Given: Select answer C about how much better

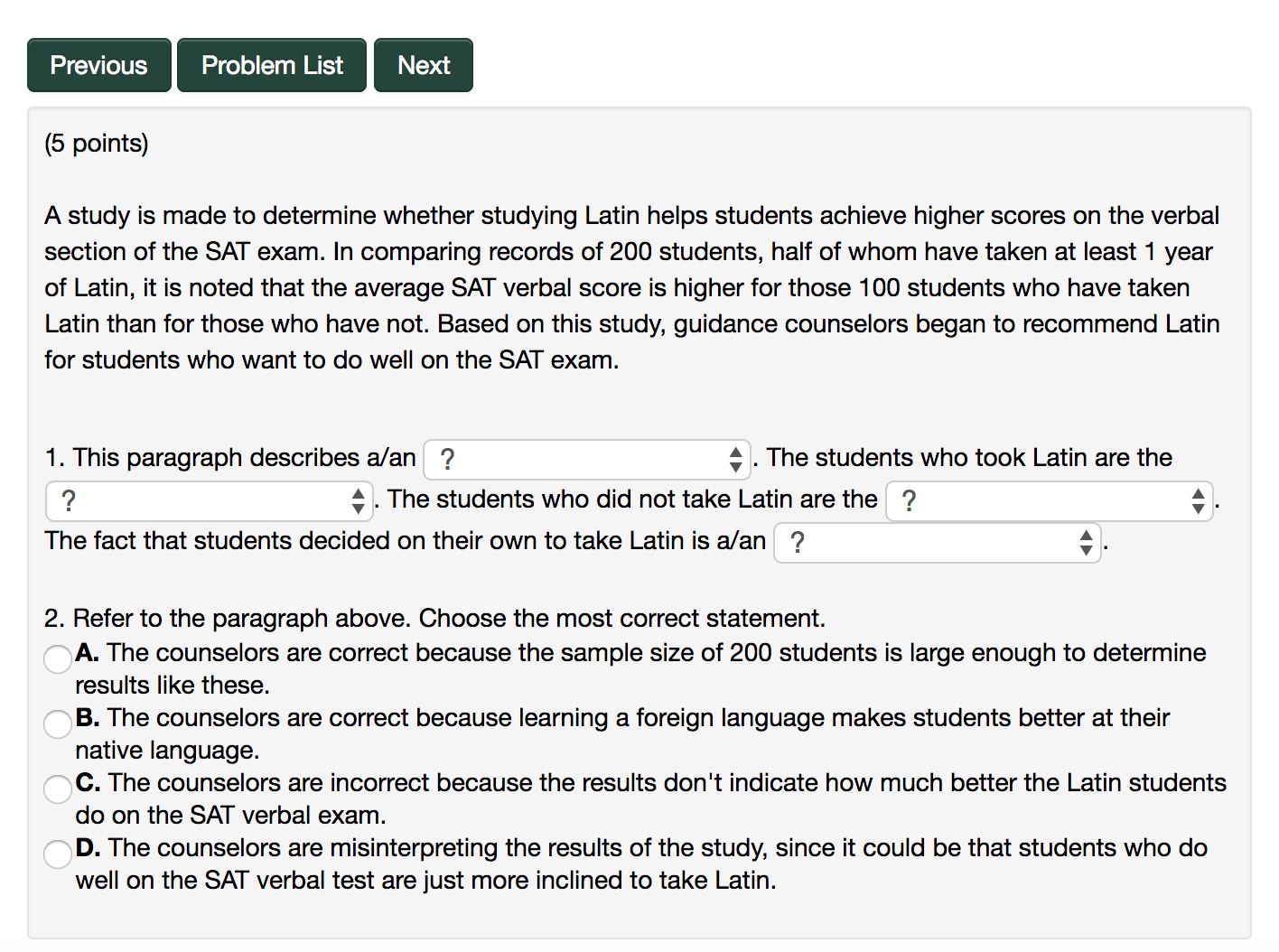Looking at the screenshot, I should pos(58,789).
